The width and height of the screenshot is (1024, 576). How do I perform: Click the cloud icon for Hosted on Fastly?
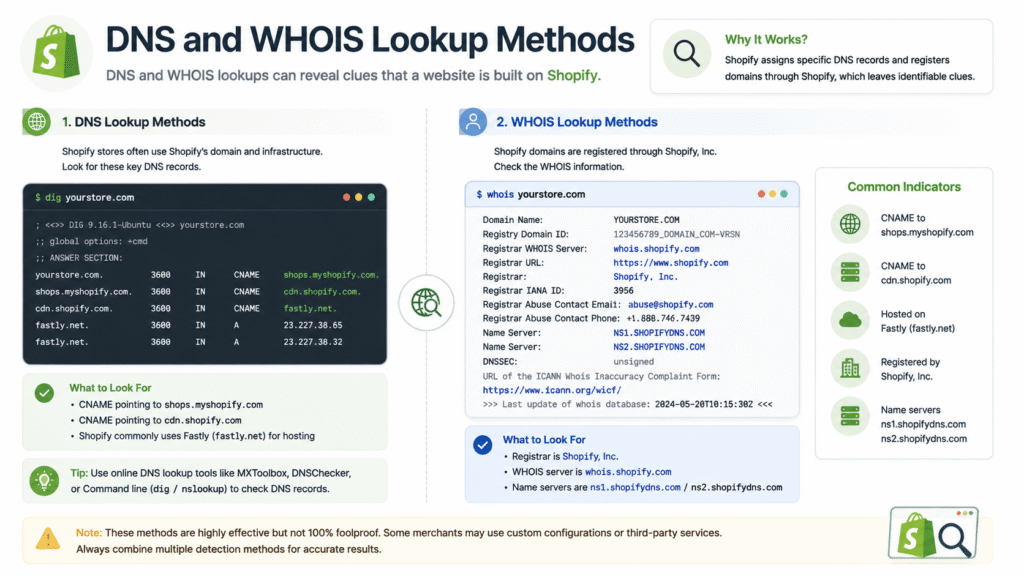pyautogui.click(x=850, y=320)
